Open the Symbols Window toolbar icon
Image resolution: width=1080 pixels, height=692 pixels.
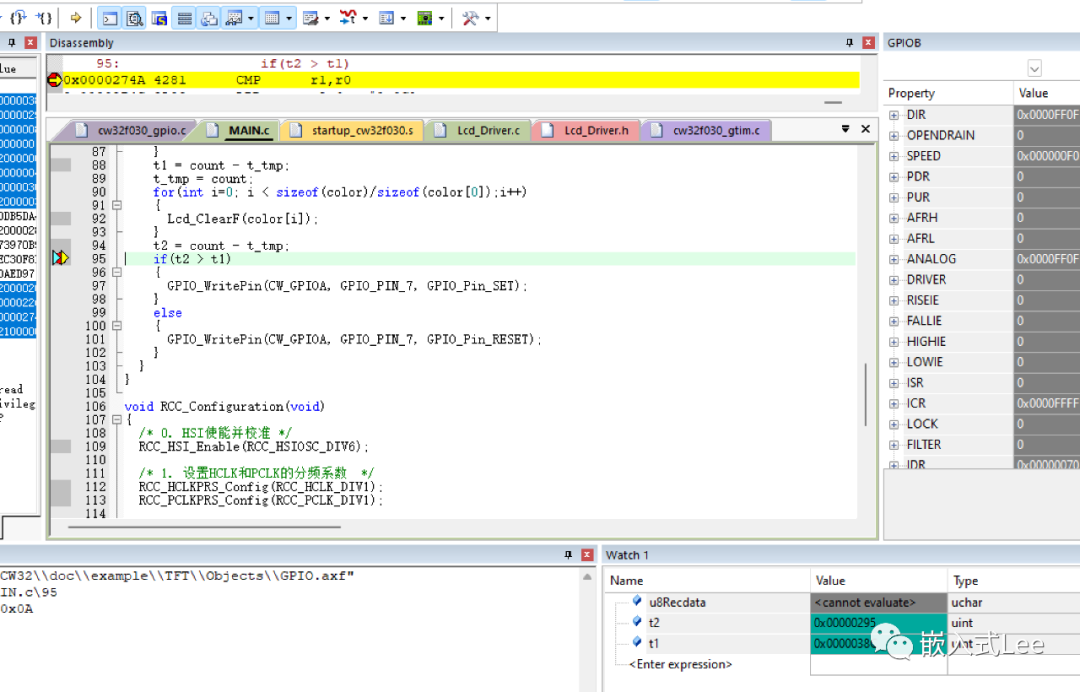click(160, 17)
